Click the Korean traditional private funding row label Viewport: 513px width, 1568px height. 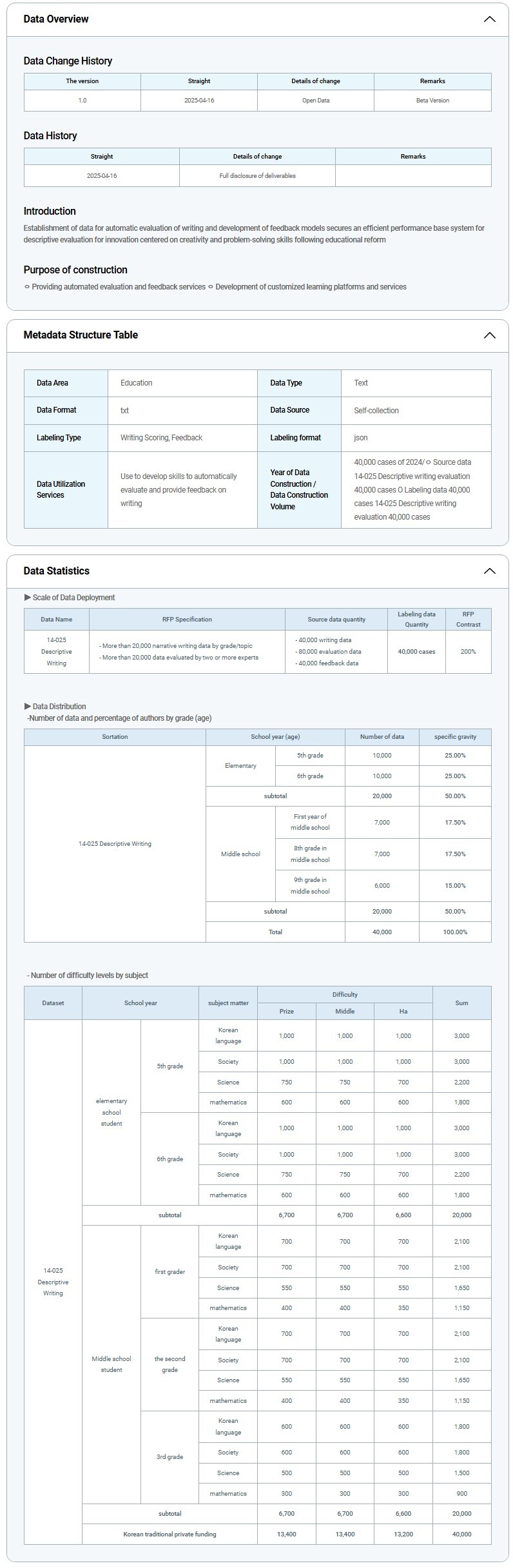click(x=169, y=1534)
